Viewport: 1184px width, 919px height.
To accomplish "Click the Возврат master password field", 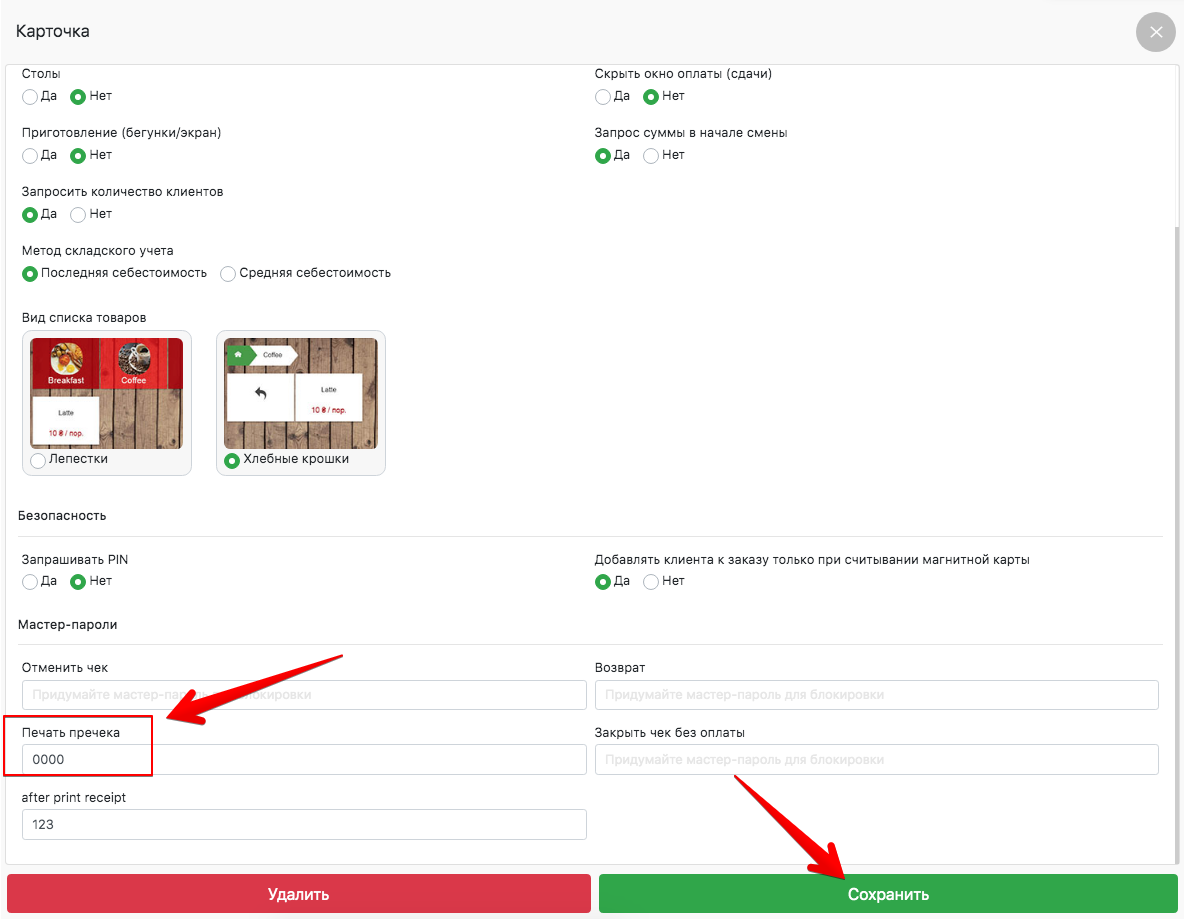I will (876, 695).
